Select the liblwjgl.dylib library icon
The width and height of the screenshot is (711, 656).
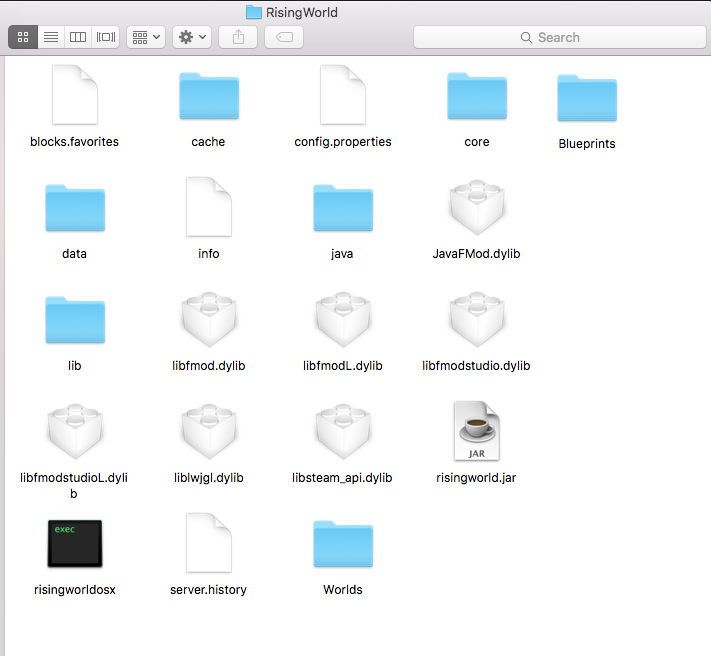[x=209, y=431]
